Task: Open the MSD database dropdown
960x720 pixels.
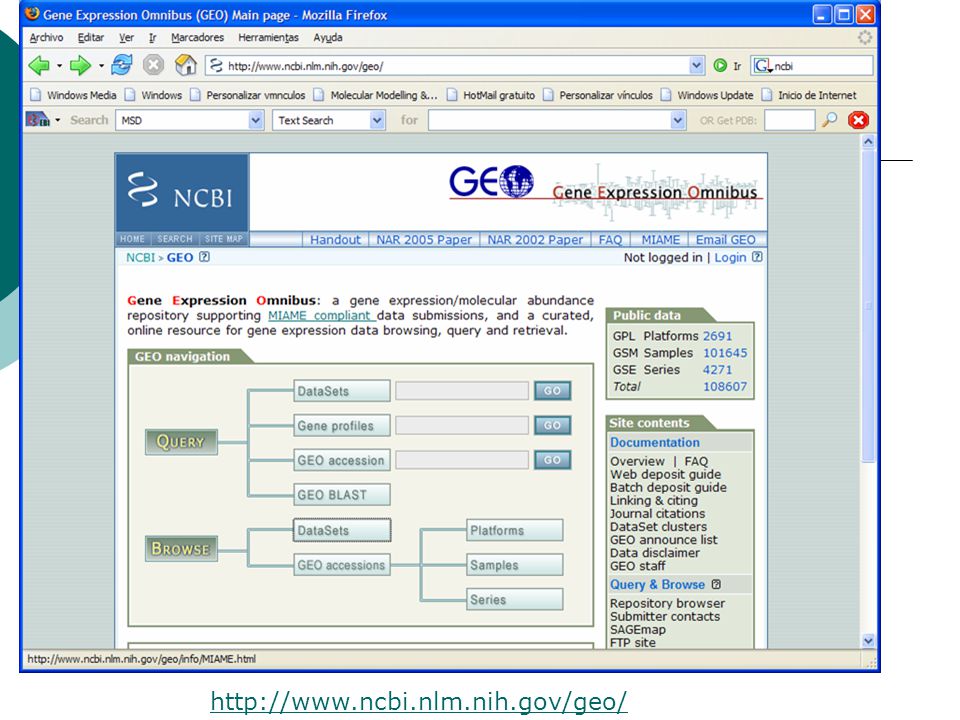Action: pyautogui.click(x=256, y=120)
